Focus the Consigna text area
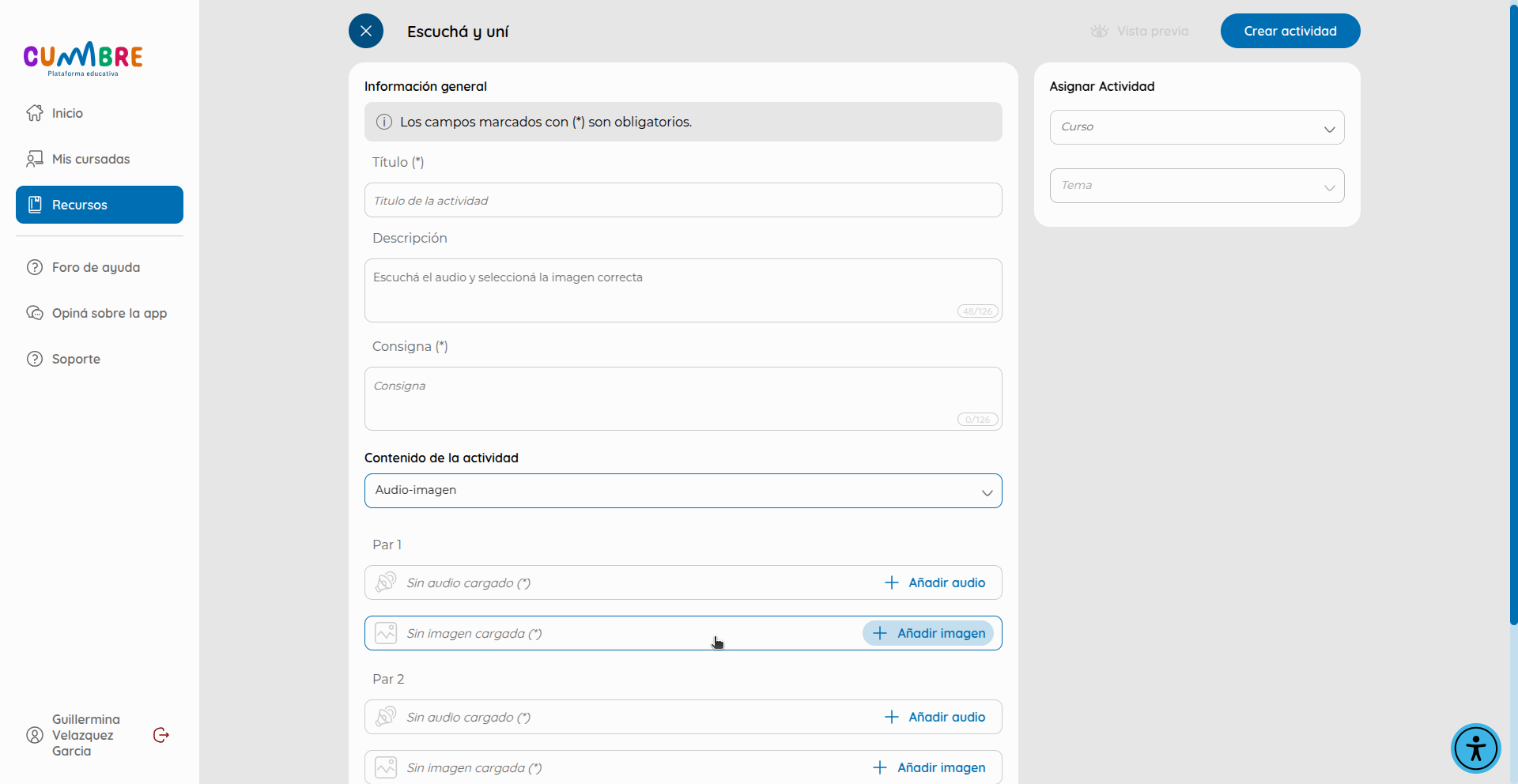 (683, 398)
